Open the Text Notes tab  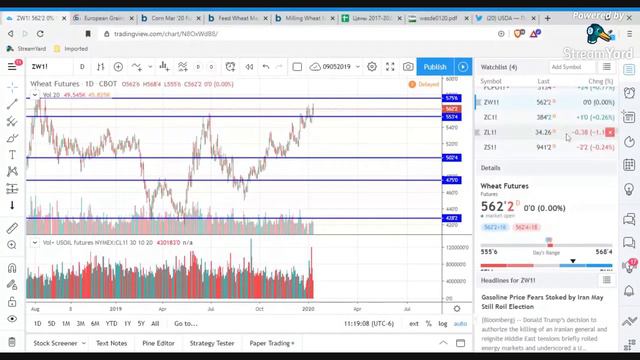coord(111,343)
